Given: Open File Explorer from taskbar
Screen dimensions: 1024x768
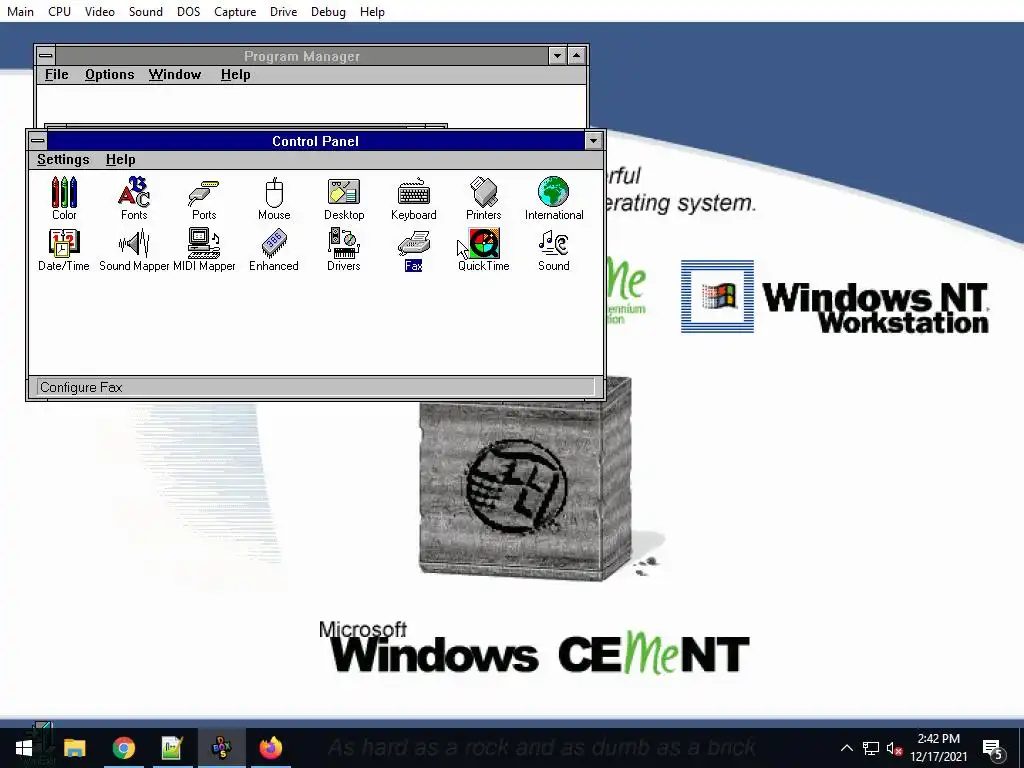Looking at the screenshot, I should coord(74,748).
